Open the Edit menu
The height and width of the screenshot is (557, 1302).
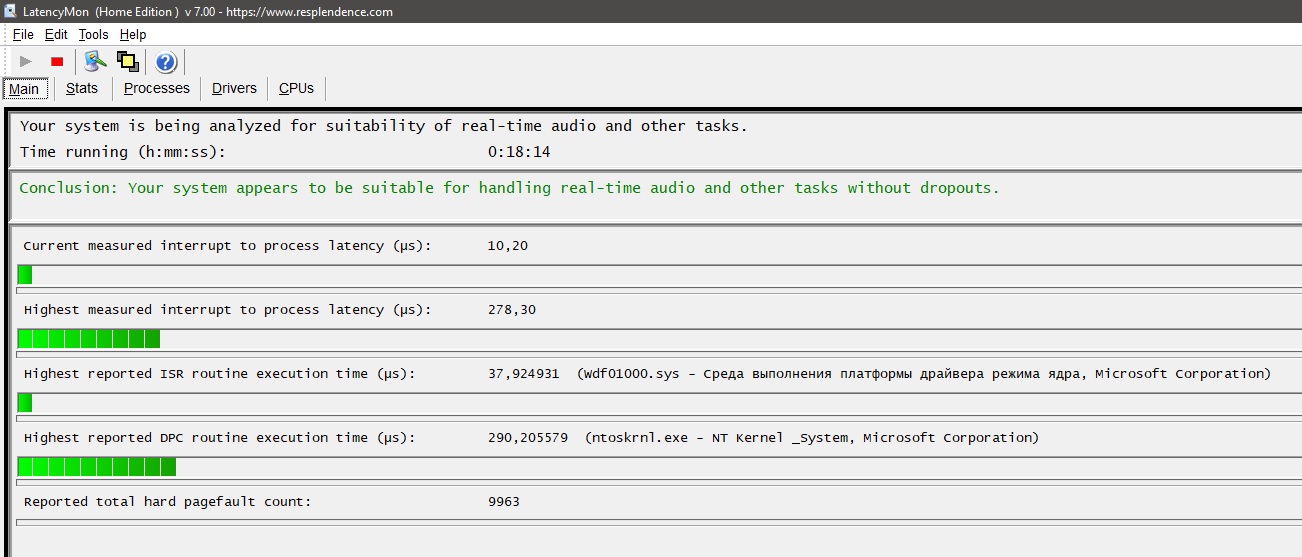56,35
